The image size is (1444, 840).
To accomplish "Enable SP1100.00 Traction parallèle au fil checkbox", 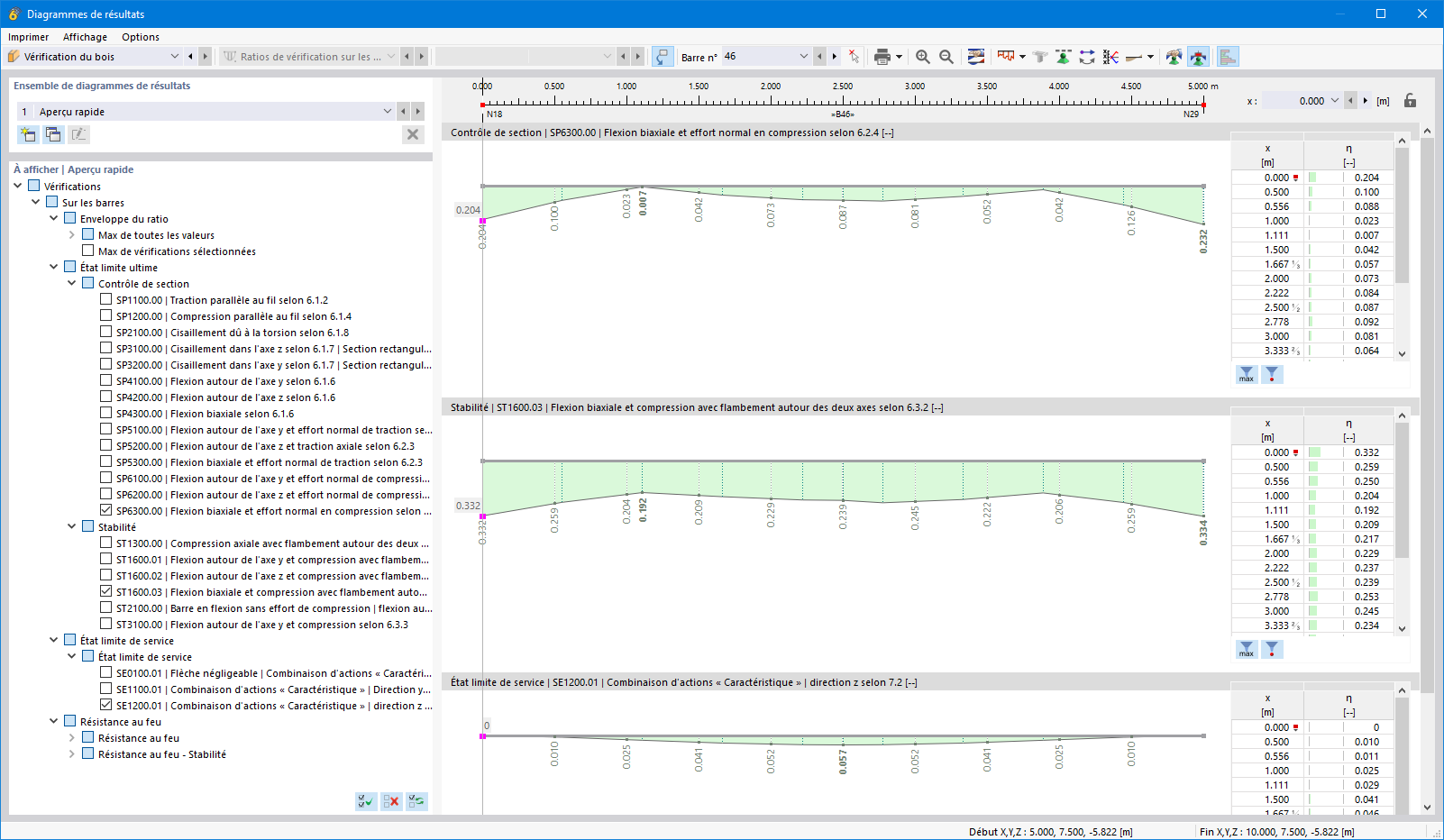I will pos(106,299).
